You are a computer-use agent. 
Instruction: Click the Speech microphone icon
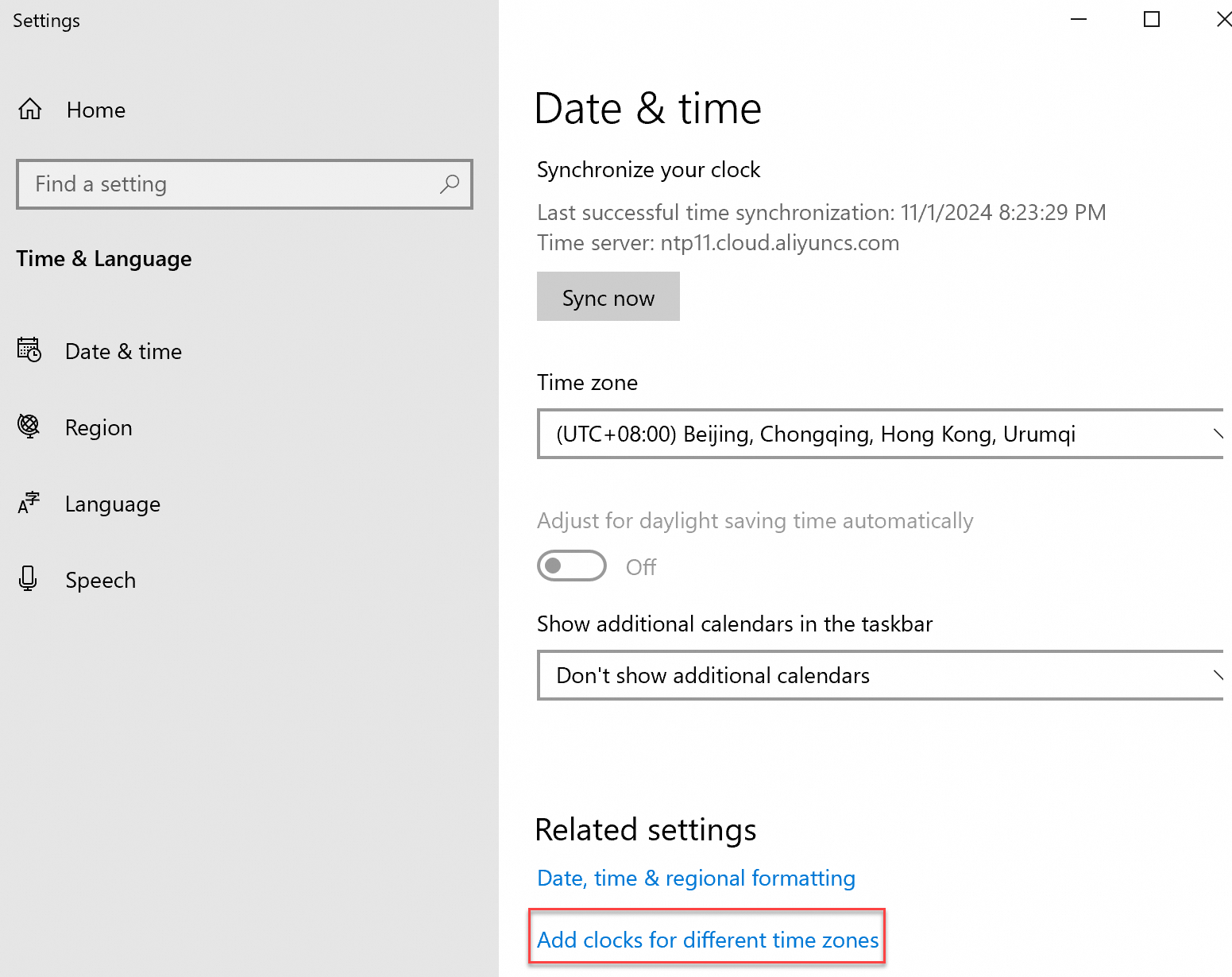click(28, 579)
